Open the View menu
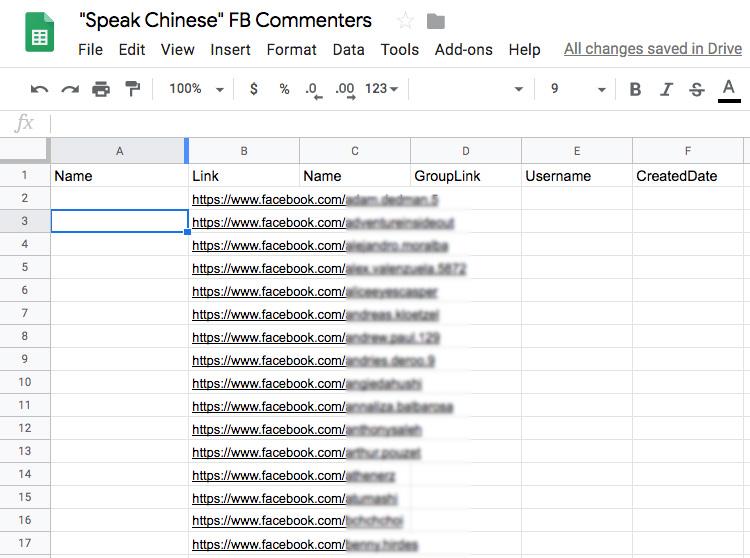Image resolution: width=750 pixels, height=558 pixels. tap(177, 50)
